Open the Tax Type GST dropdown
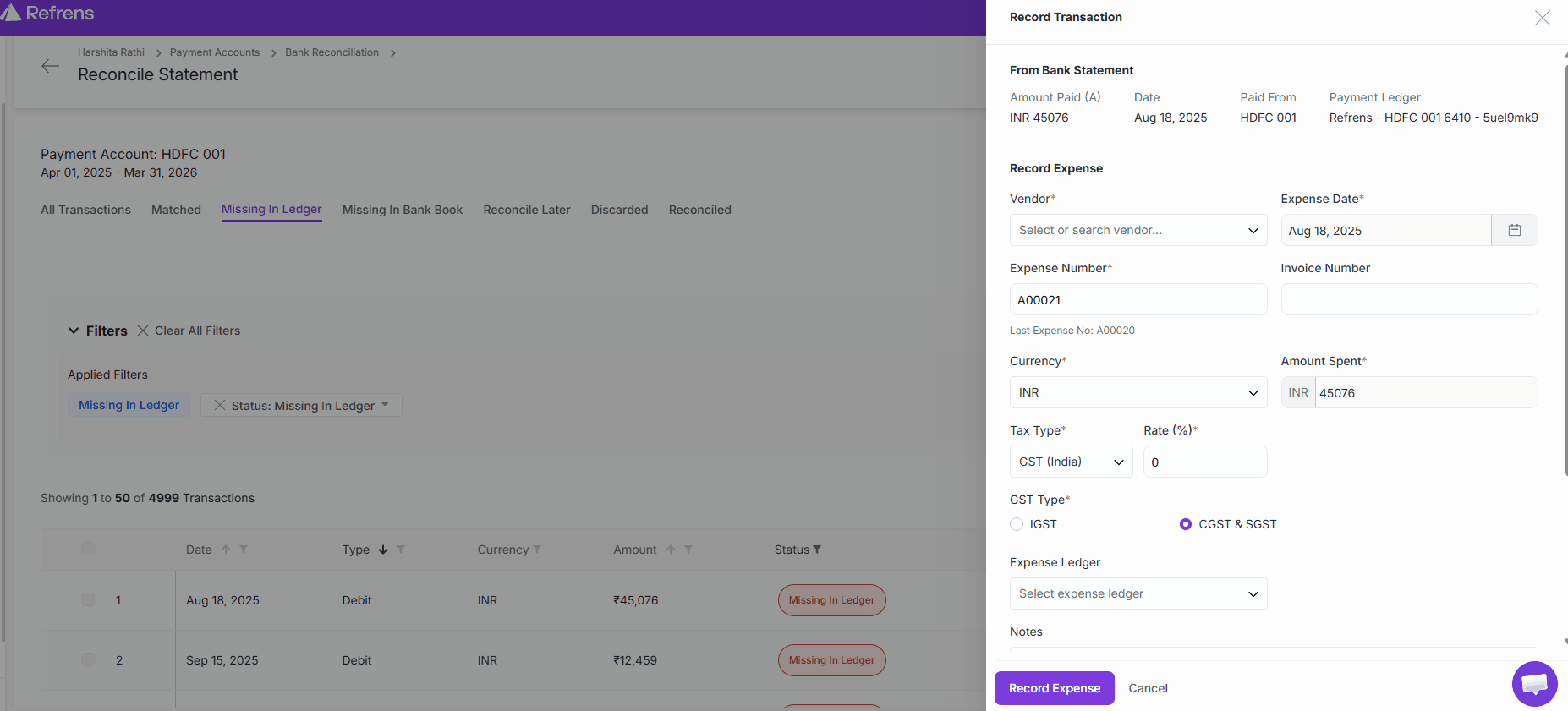Image resolution: width=1568 pixels, height=711 pixels. pos(1071,462)
